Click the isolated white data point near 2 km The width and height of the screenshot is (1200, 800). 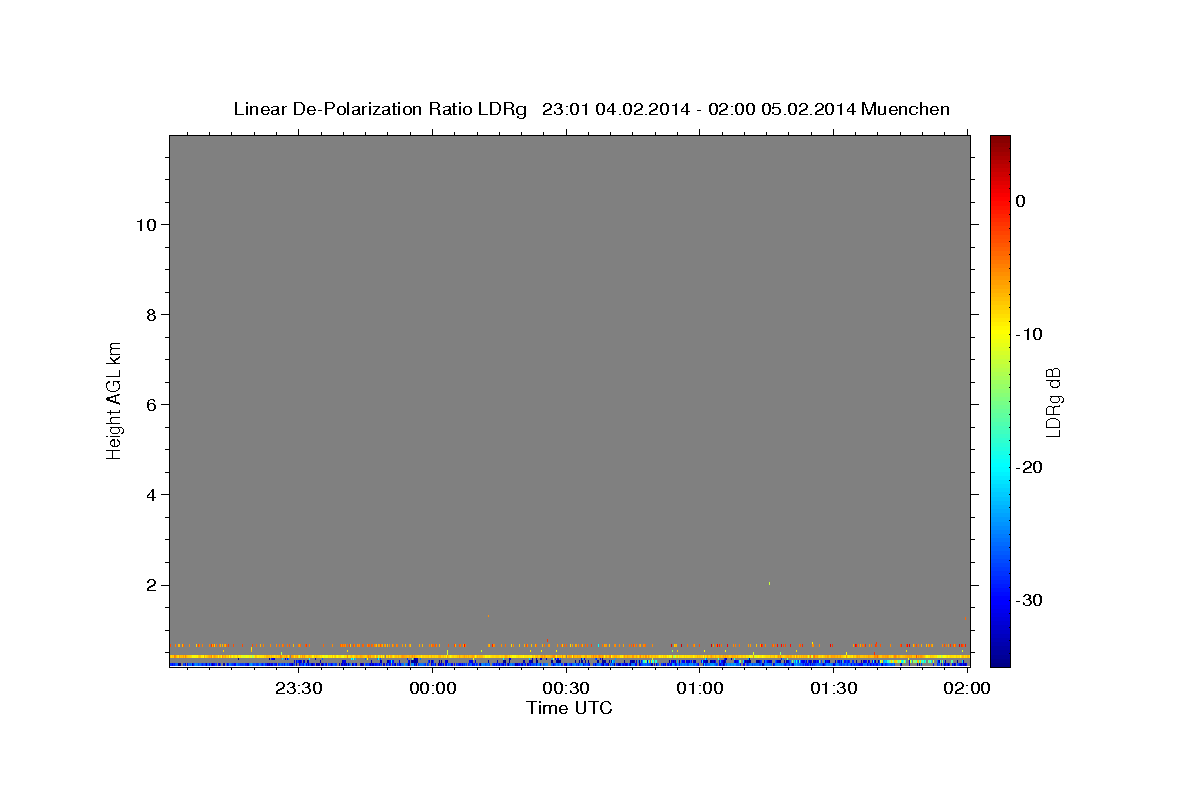point(769,583)
